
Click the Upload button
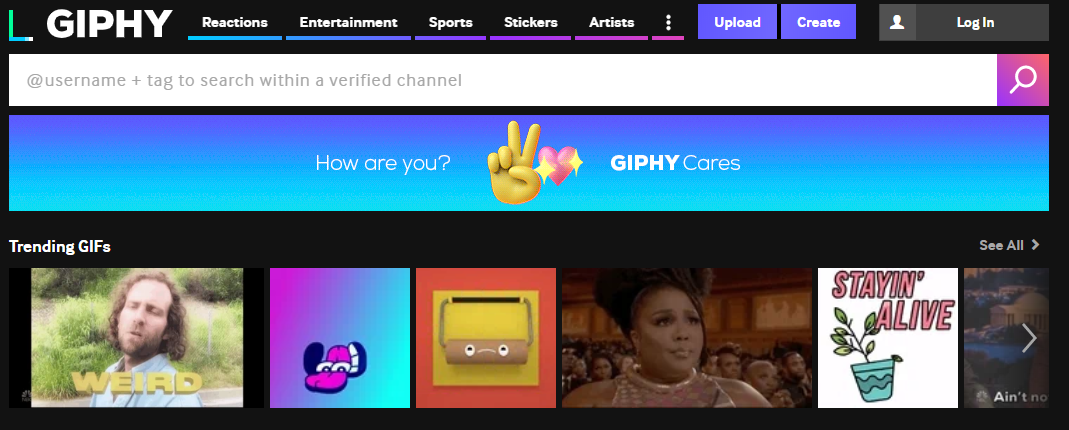(x=737, y=22)
